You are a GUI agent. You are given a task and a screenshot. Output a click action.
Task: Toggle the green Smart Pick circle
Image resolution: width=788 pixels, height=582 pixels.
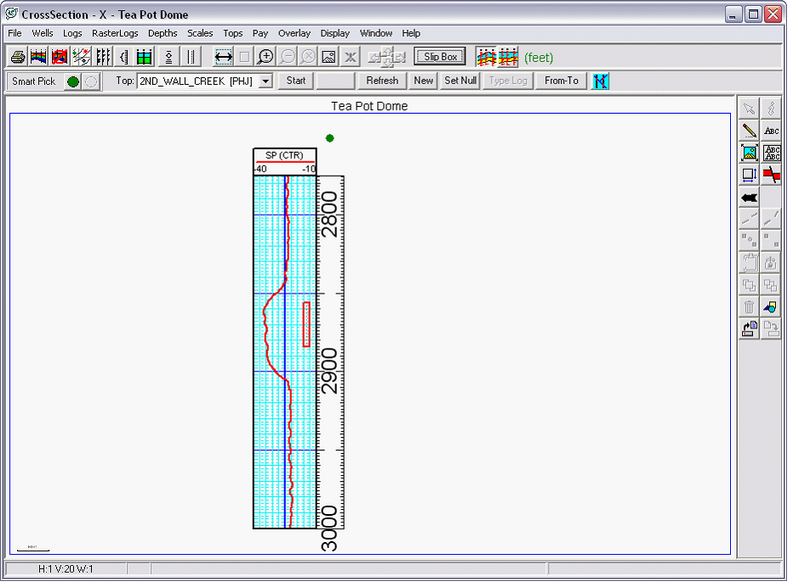click(73, 81)
